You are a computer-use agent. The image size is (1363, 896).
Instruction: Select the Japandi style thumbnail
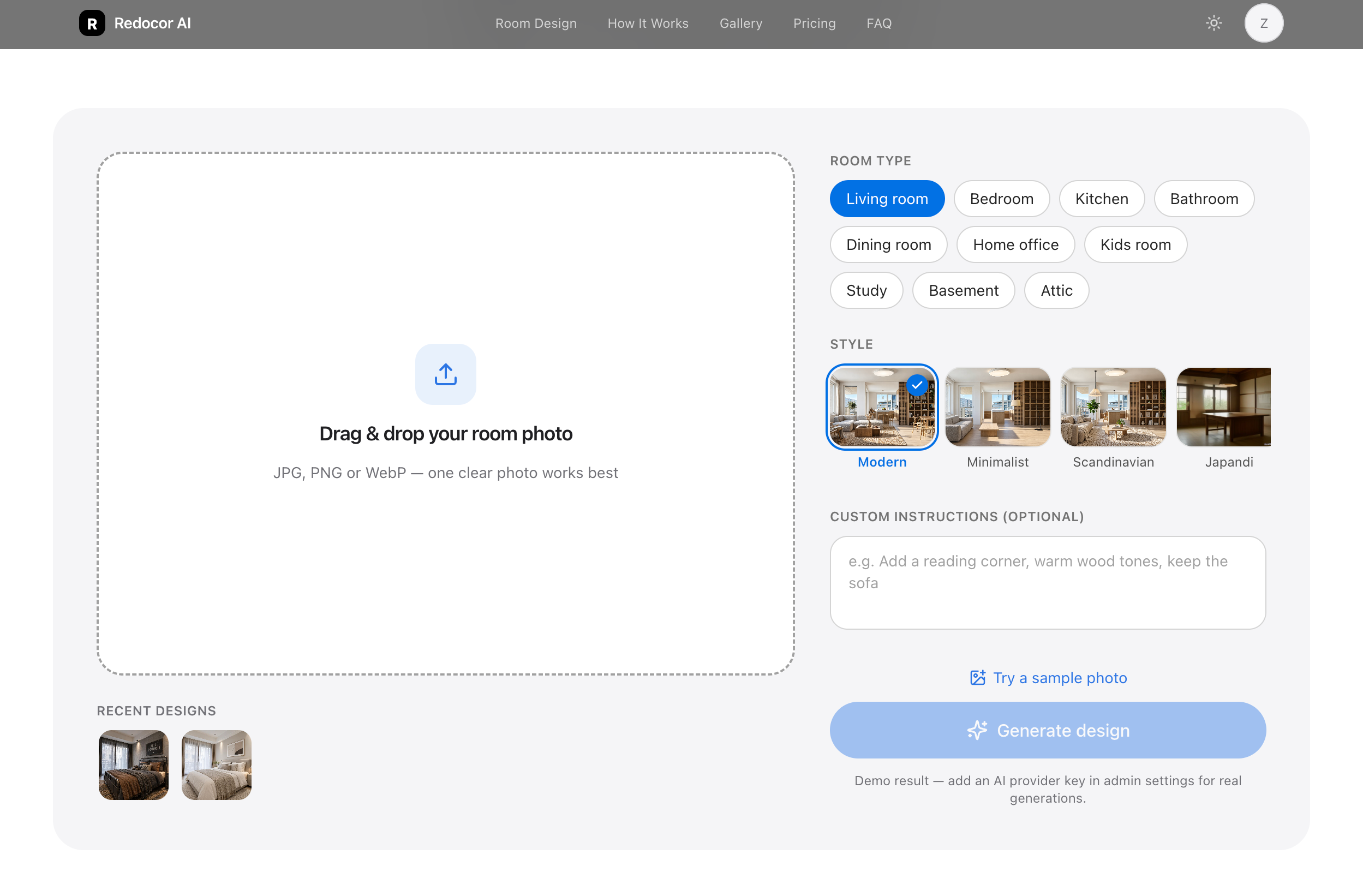1223,407
